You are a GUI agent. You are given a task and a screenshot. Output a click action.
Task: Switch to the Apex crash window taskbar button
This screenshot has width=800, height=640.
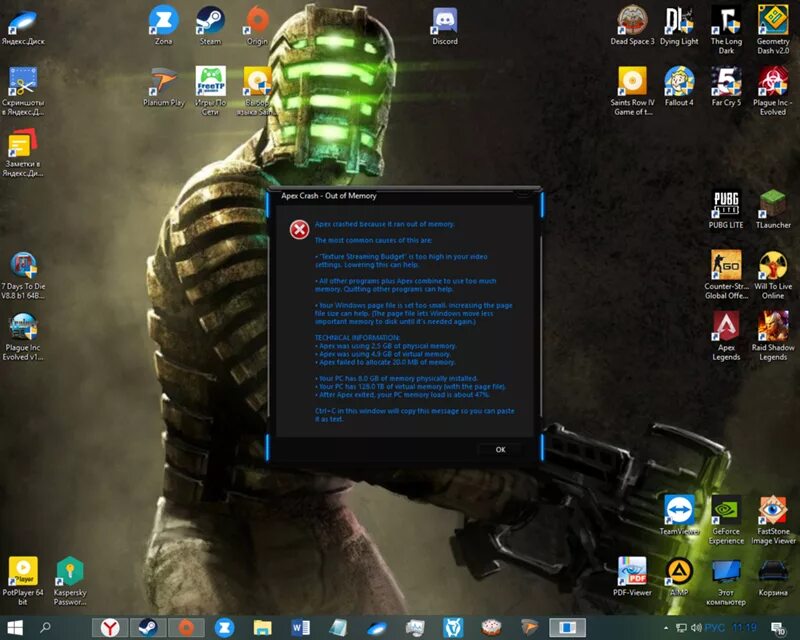point(567,628)
